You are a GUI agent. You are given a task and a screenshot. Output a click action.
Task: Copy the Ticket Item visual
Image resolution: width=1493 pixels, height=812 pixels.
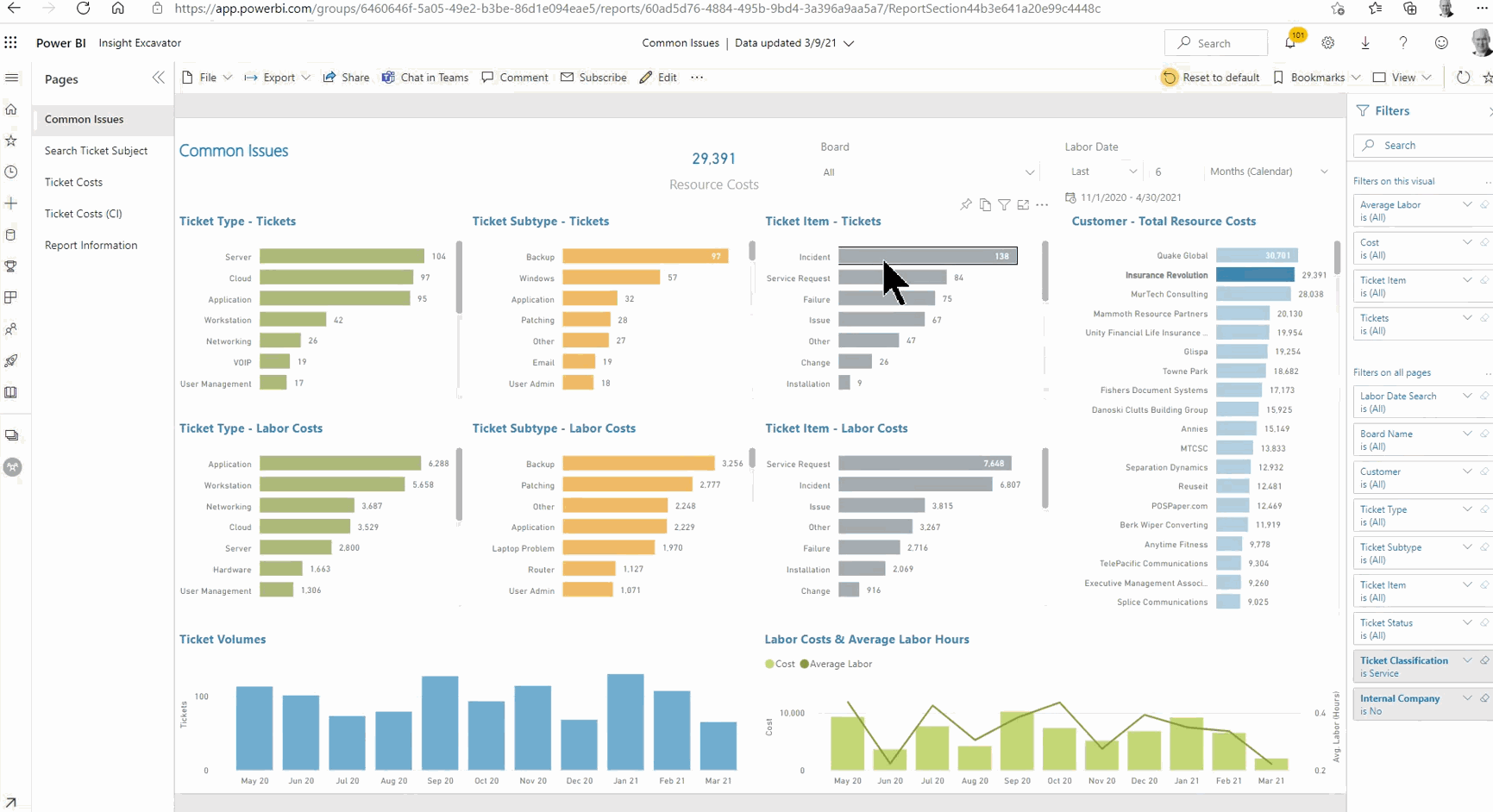coord(985,204)
